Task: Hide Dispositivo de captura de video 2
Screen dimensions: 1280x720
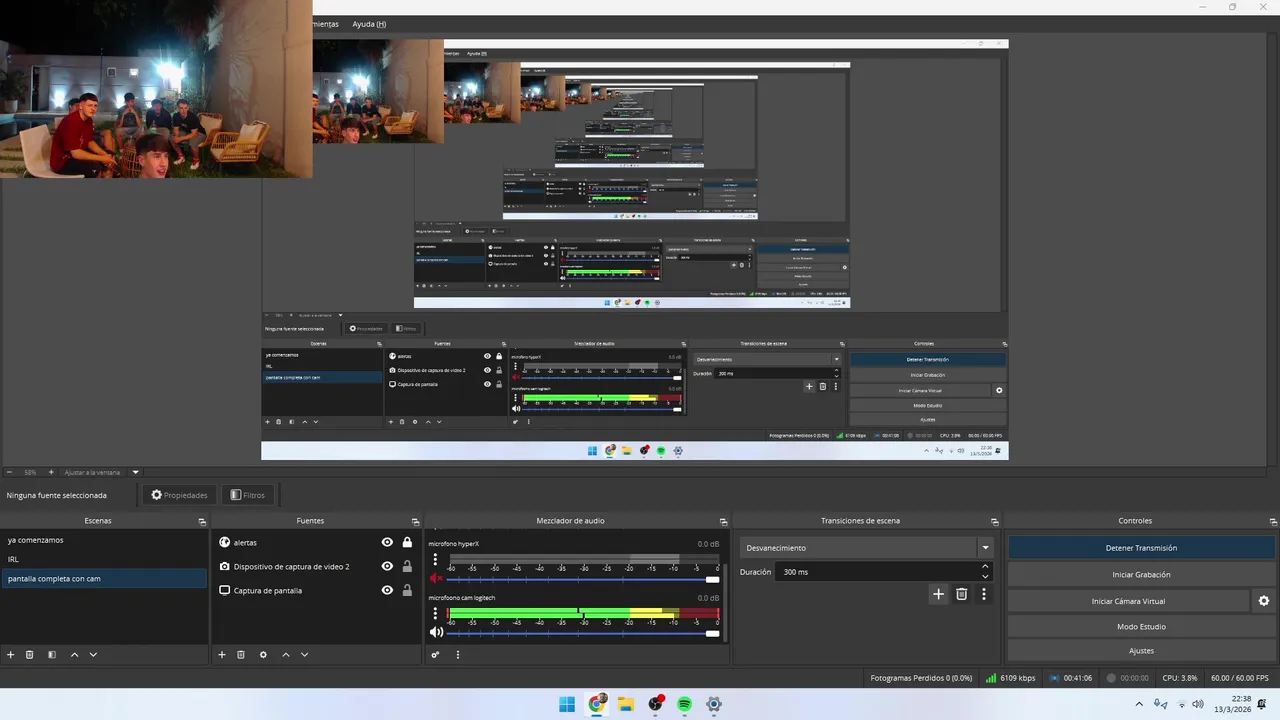Action: (x=387, y=566)
